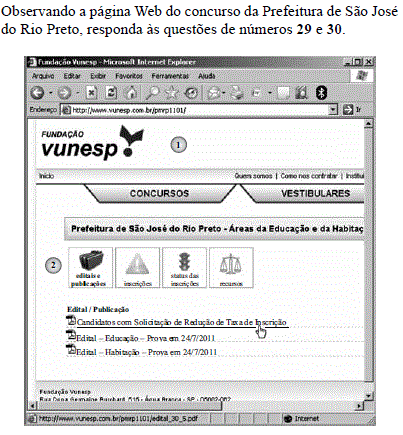Viewport: 403px width, 435px height.
Task: Open the Como nos contratar link
Action: point(309,176)
